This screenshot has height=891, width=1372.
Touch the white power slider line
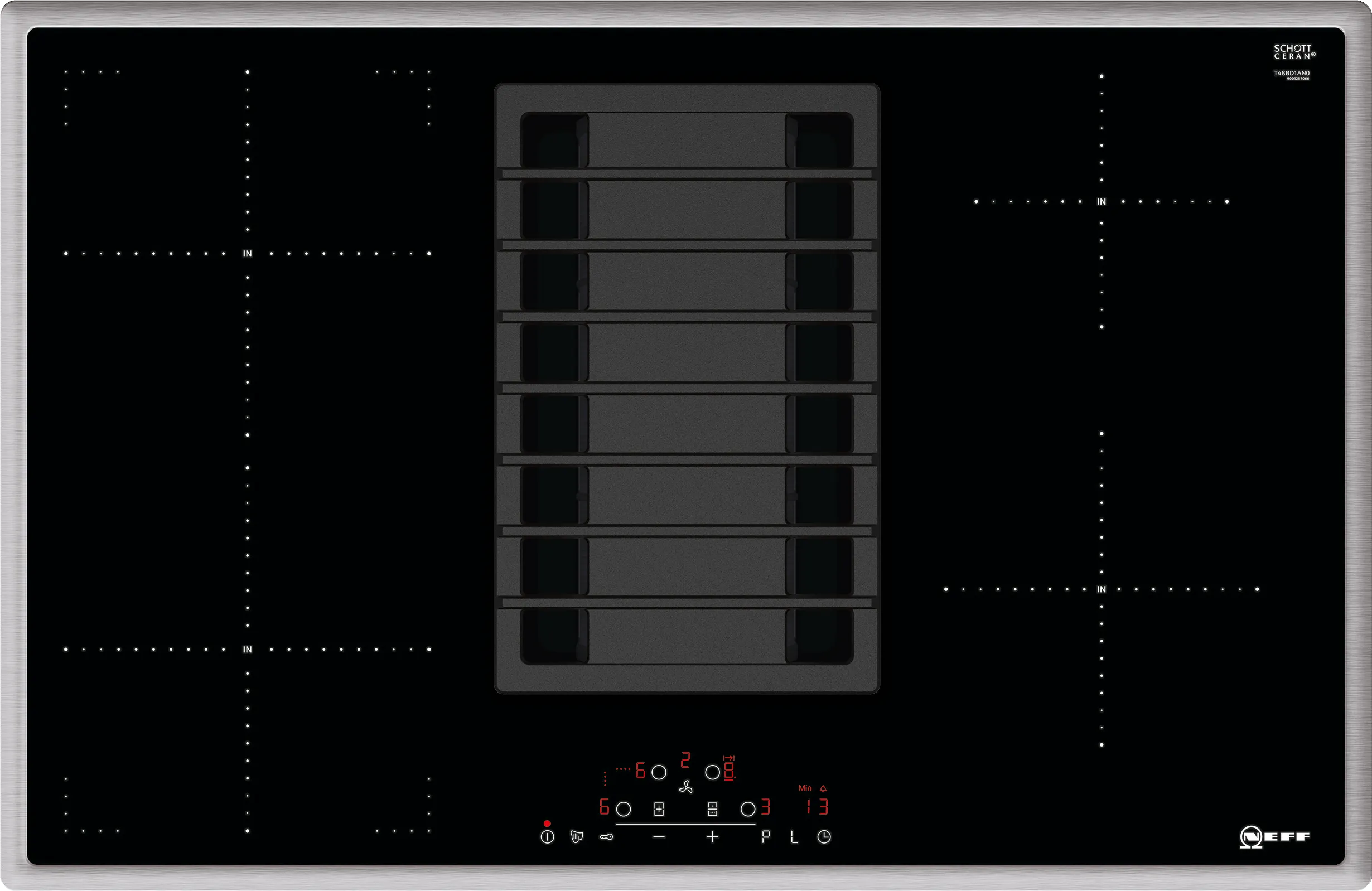(685, 824)
